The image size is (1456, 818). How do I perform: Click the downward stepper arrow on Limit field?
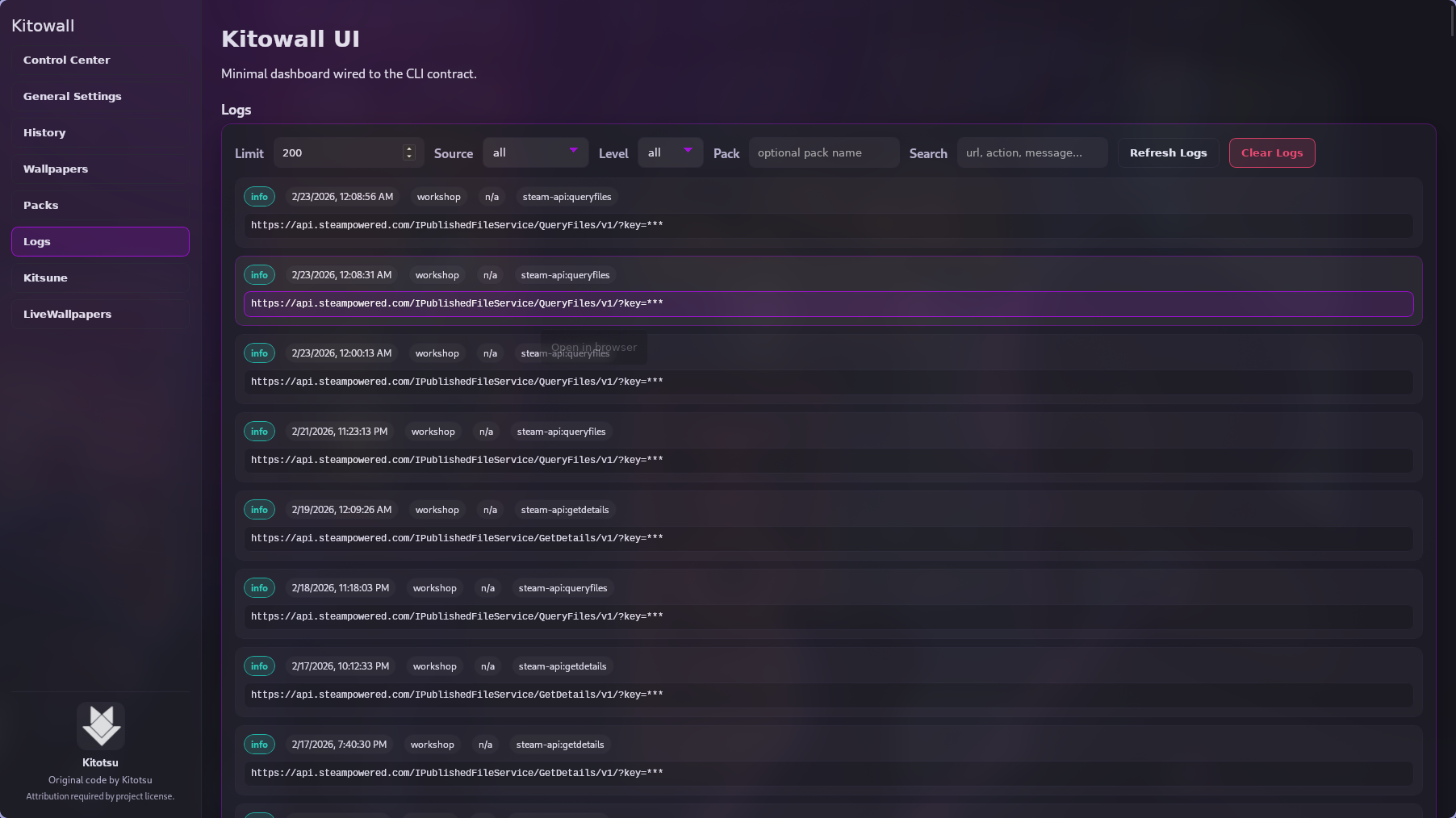[409, 157]
